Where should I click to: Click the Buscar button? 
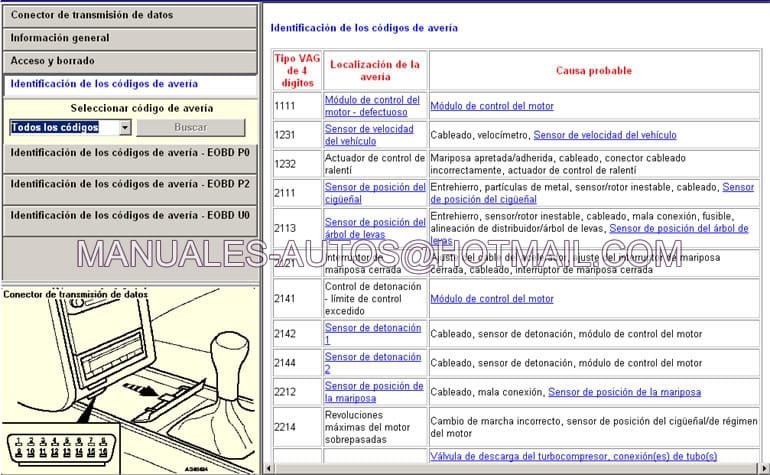coord(191,128)
